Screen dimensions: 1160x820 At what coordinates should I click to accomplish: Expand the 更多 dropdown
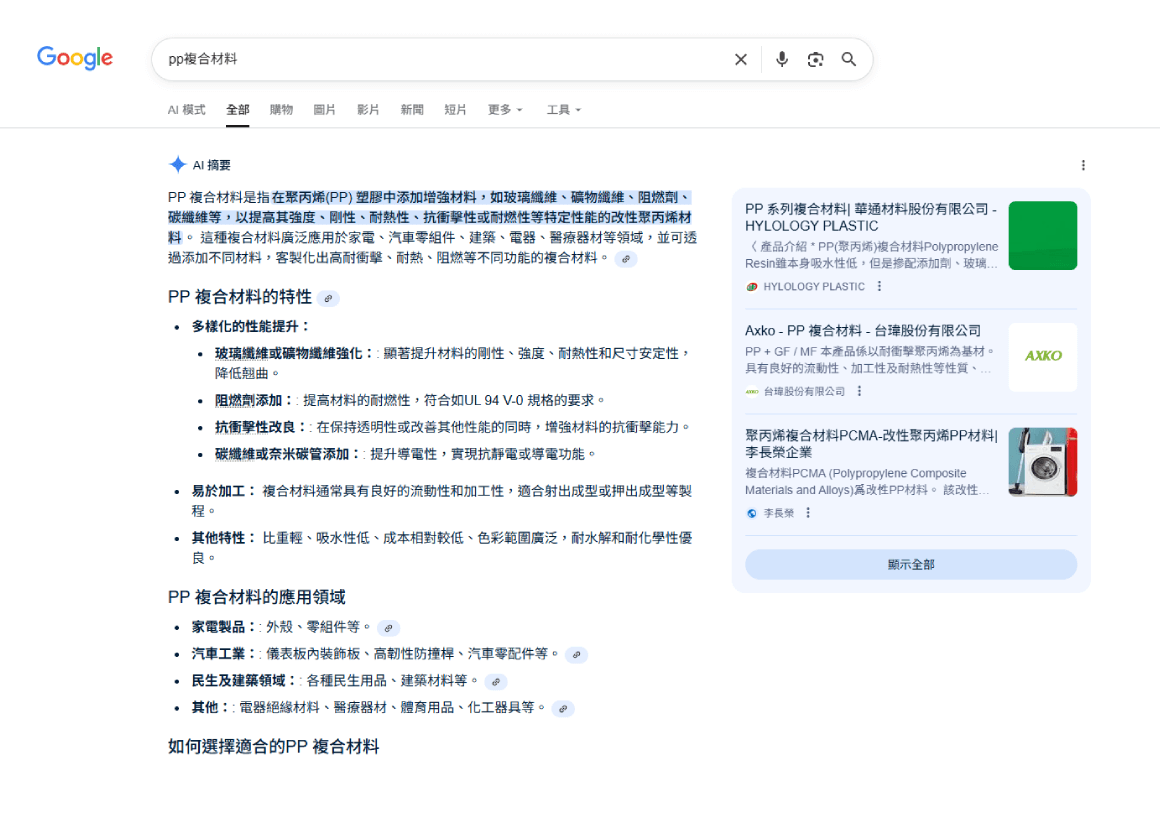coord(505,110)
